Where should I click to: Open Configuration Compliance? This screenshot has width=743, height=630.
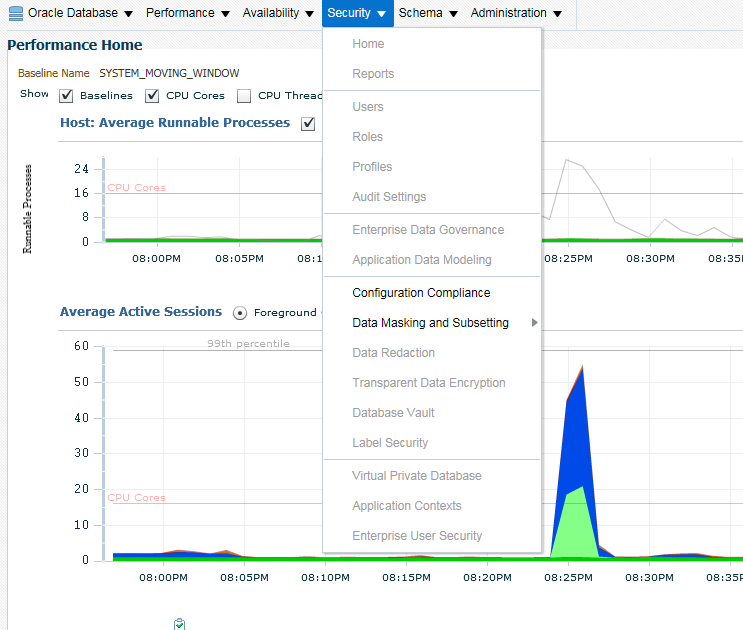[x=421, y=293]
